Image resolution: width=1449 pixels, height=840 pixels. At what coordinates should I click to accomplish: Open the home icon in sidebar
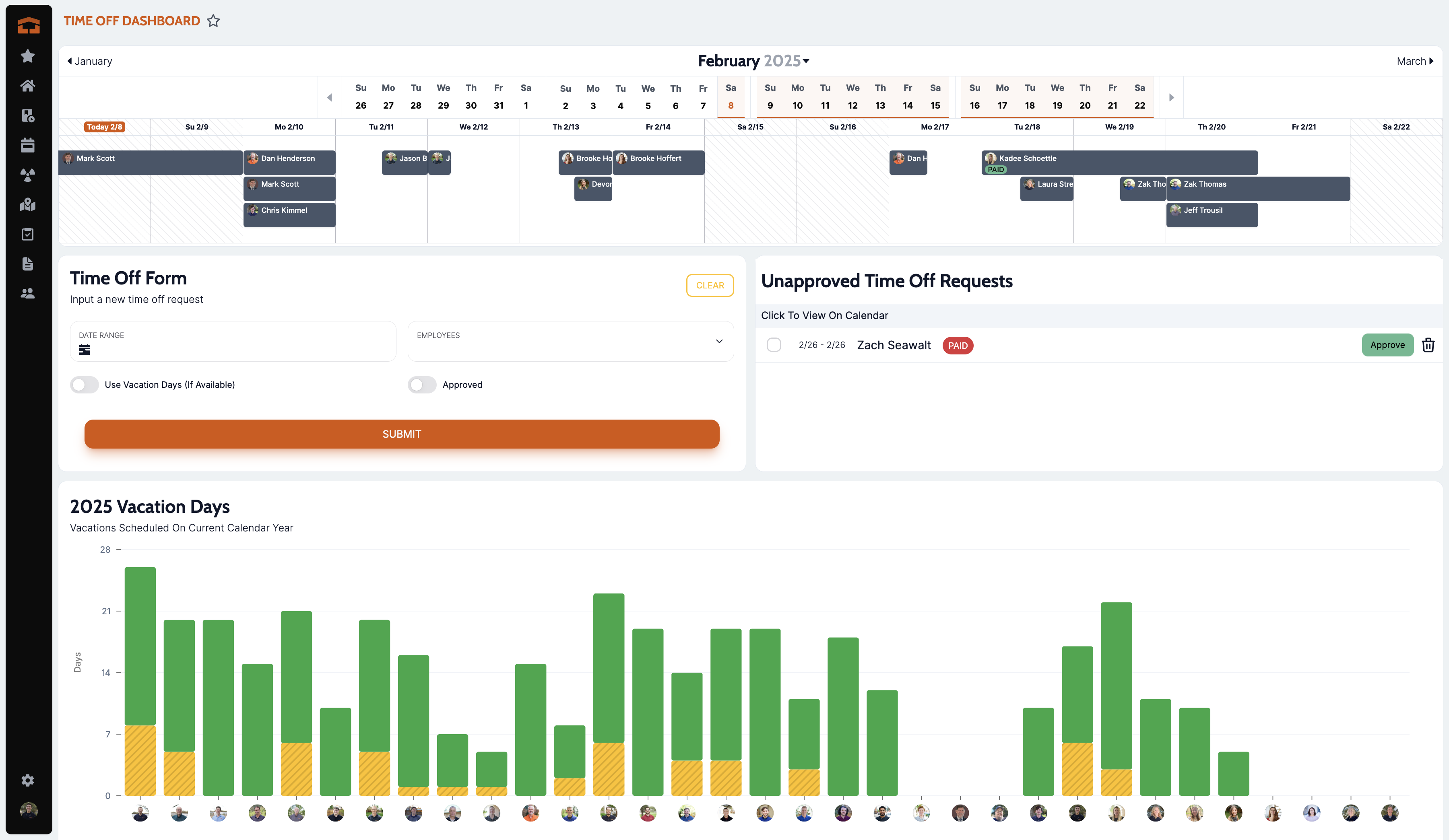(x=28, y=86)
